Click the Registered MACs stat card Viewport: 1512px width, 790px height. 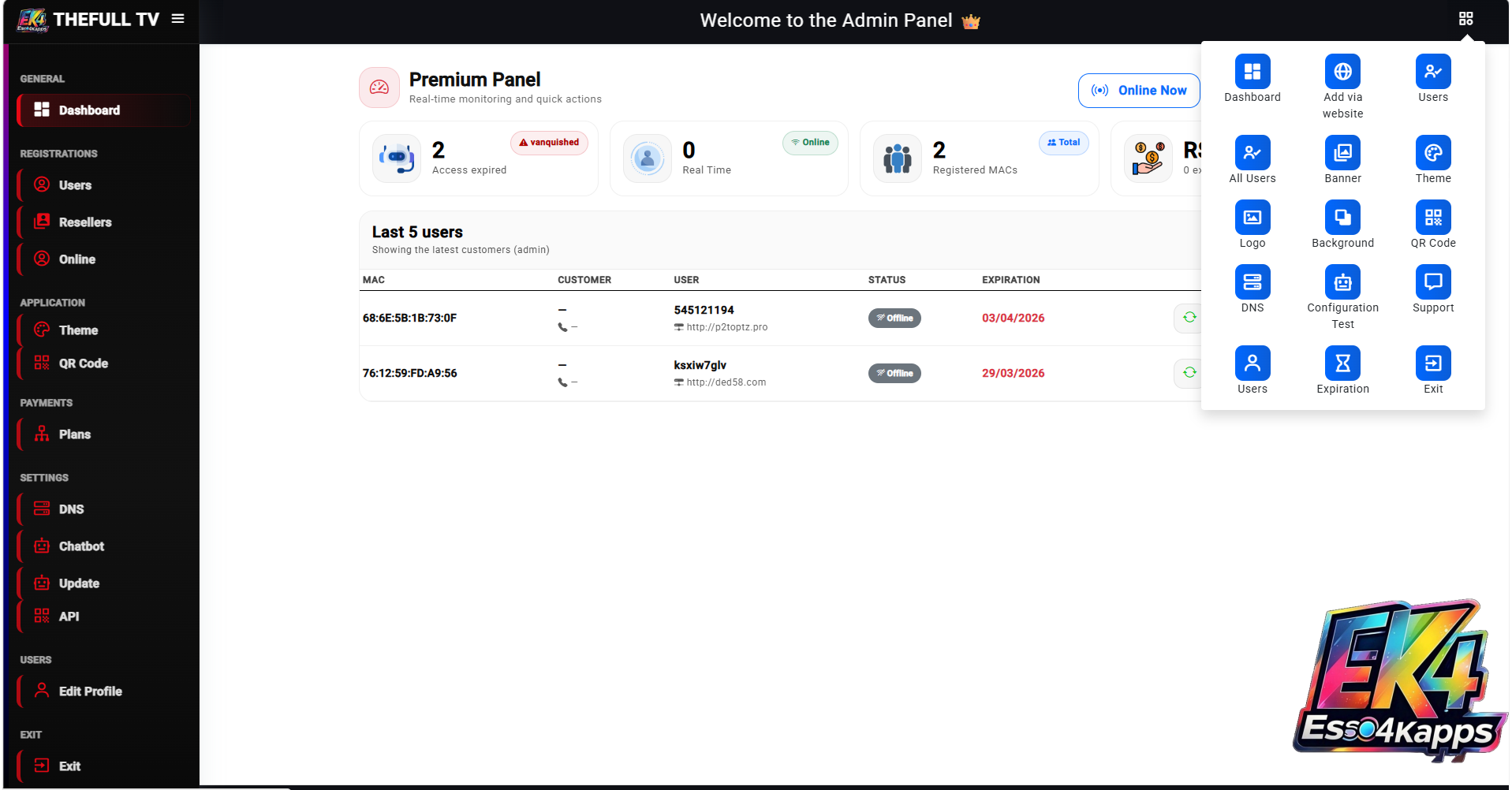click(x=978, y=158)
